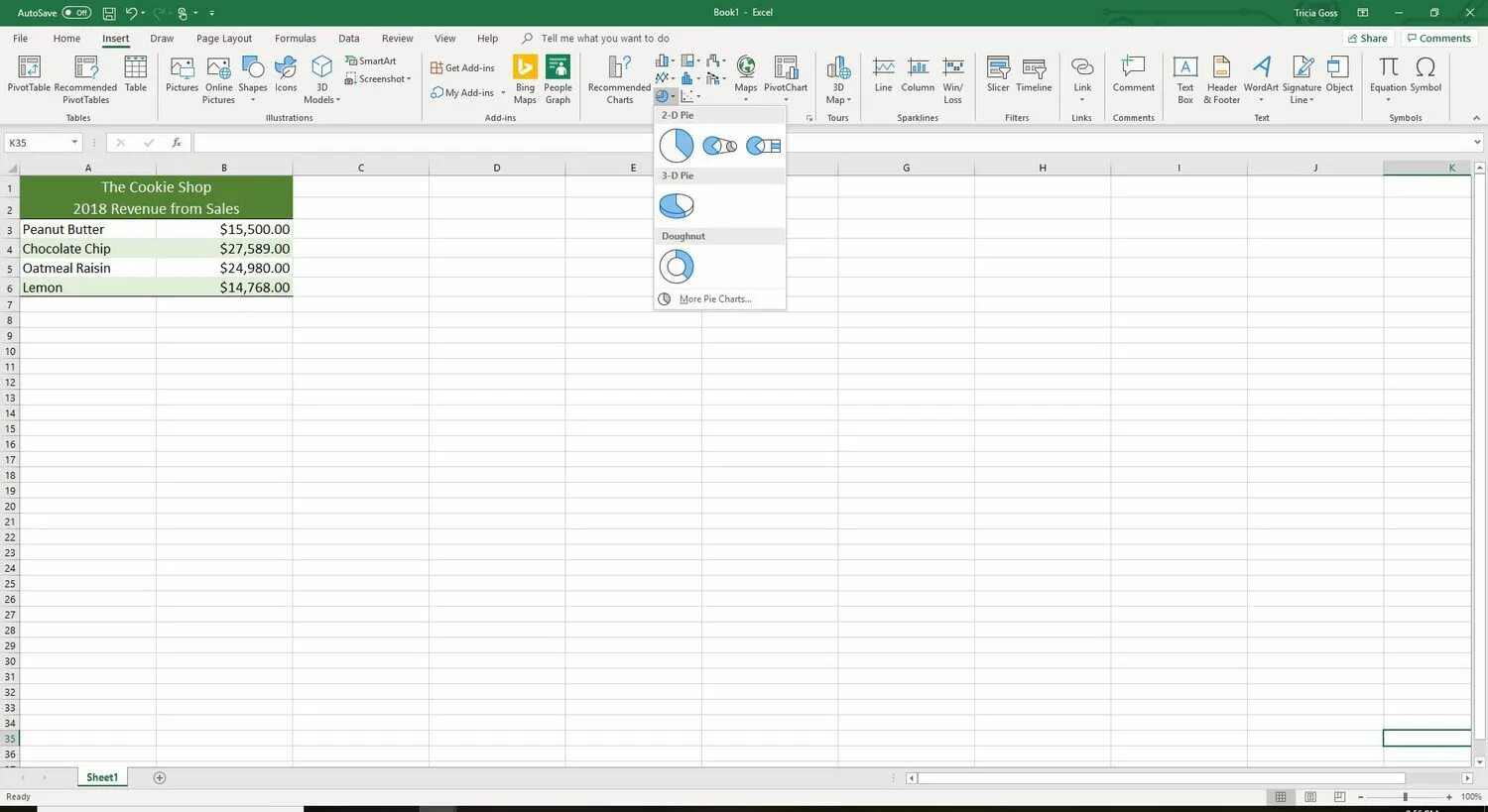Viewport: 1488px width, 812px height.
Task: Choose the Bar of Pie chart
Action: click(x=763, y=146)
